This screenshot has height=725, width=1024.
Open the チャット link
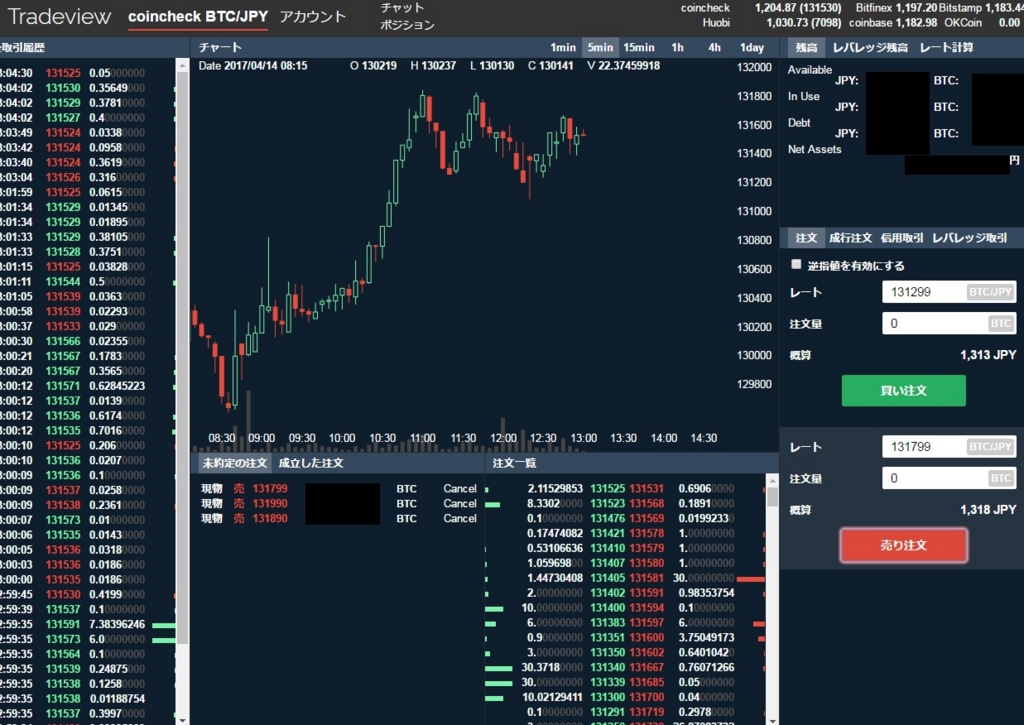[402, 8]
